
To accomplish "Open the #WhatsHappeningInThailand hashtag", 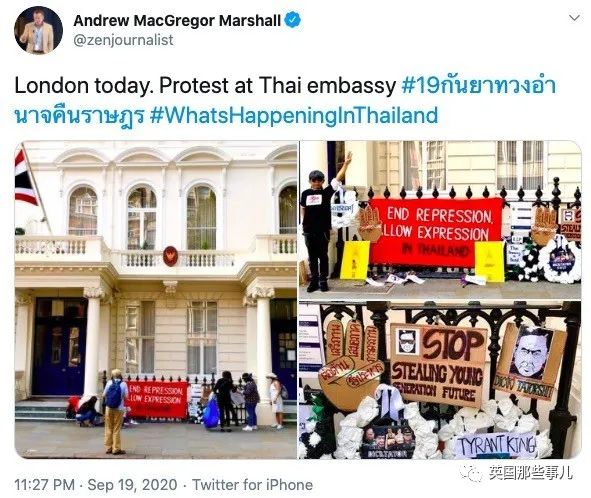I will [x=294, y=115].
